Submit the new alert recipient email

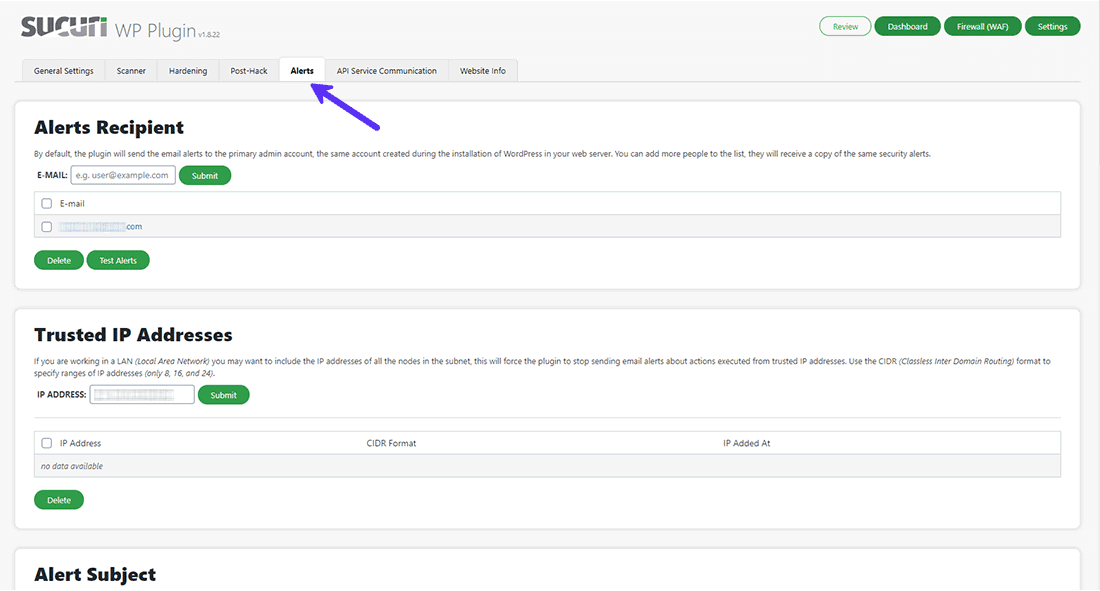205,174
